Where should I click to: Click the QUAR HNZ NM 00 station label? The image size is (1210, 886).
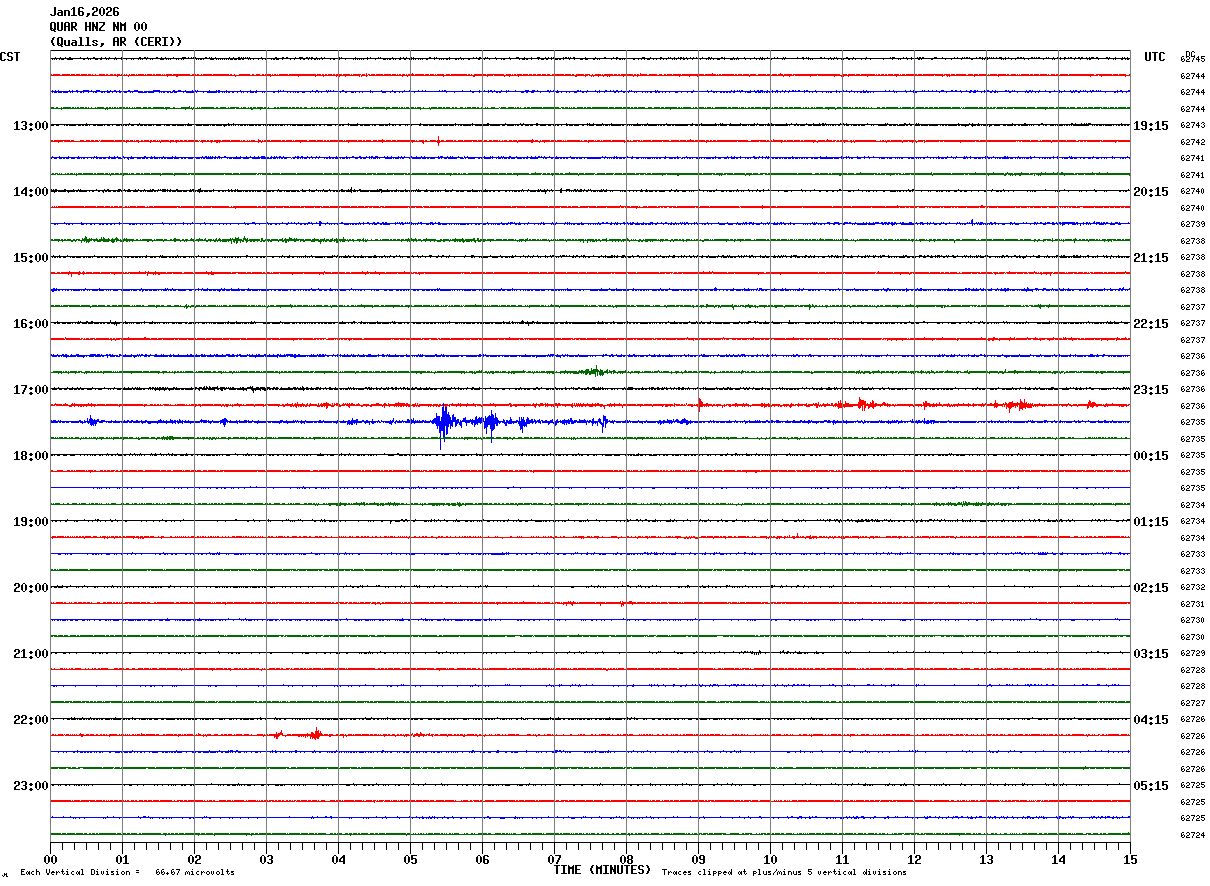(98, 27)
